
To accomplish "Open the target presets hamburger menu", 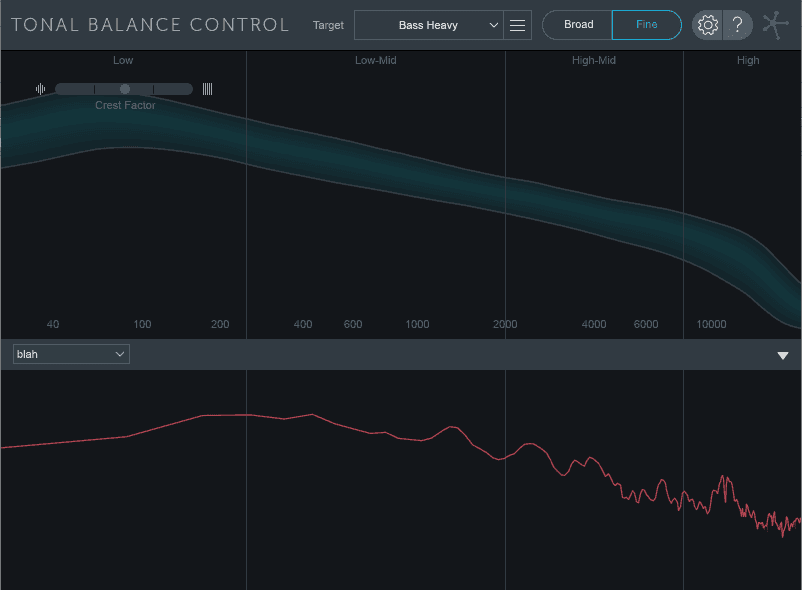I will tap(518, 25).
